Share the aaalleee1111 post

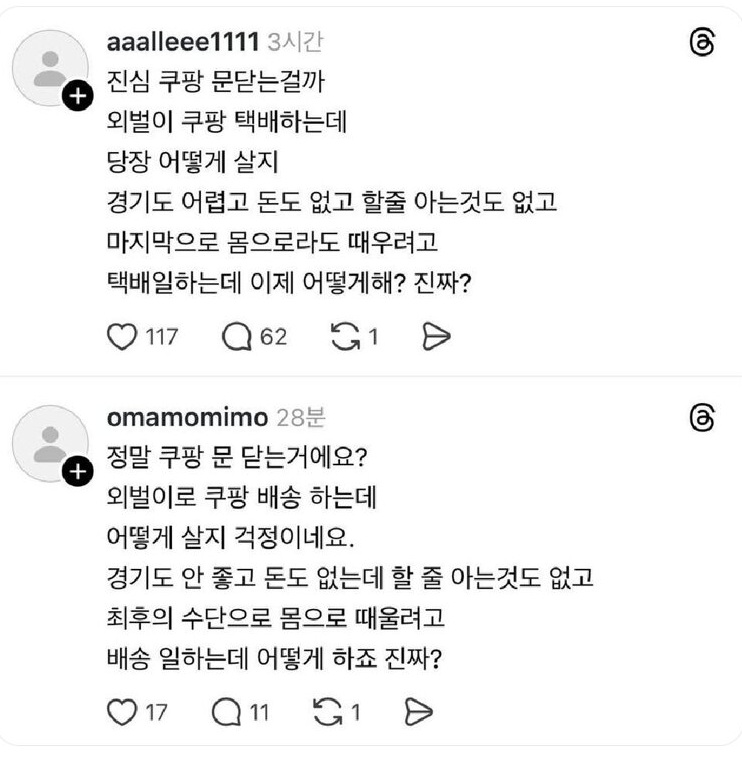click(x=437, y=338)
